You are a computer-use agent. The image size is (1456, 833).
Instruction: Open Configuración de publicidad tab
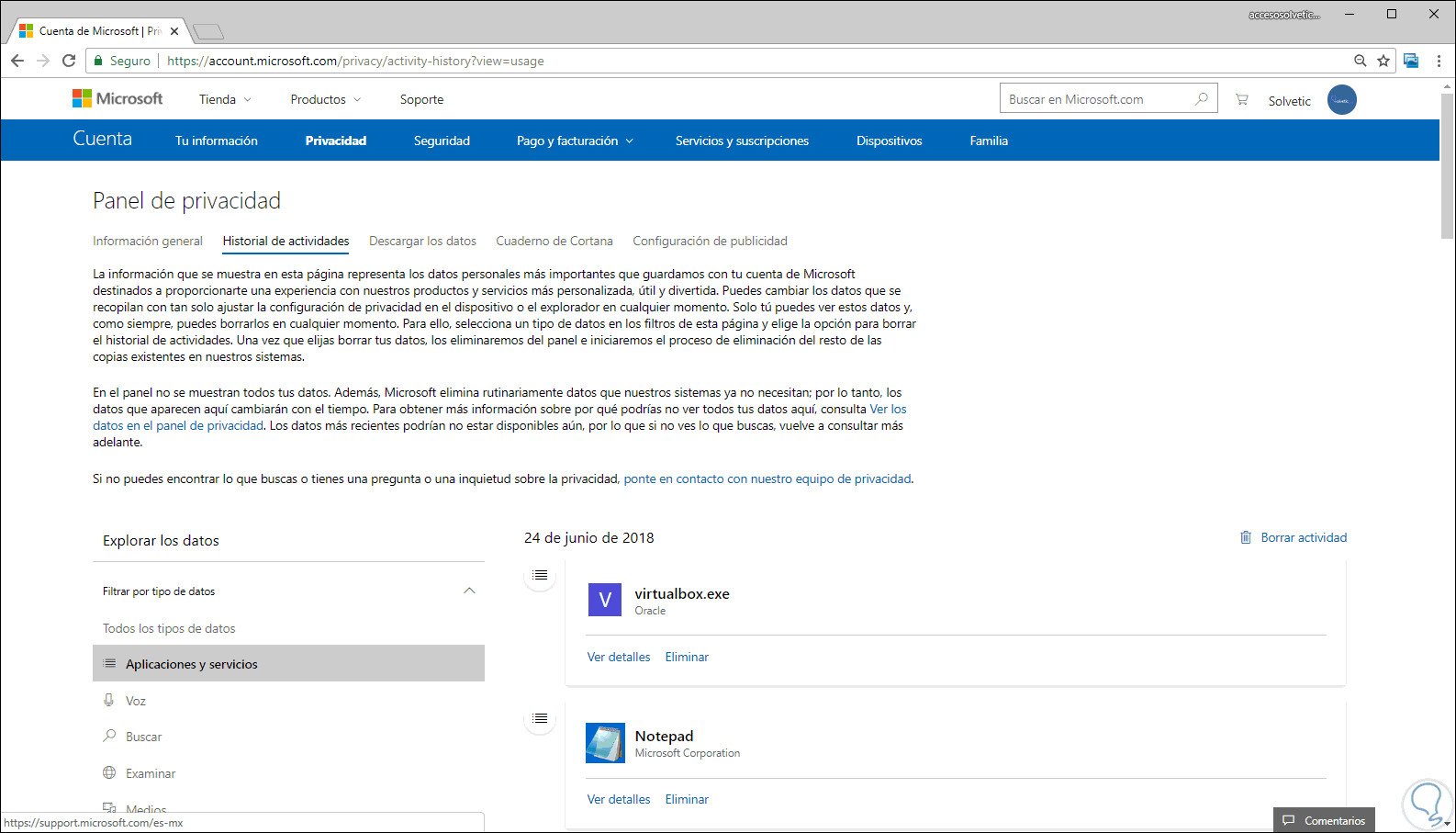click(x=710, y=241)
